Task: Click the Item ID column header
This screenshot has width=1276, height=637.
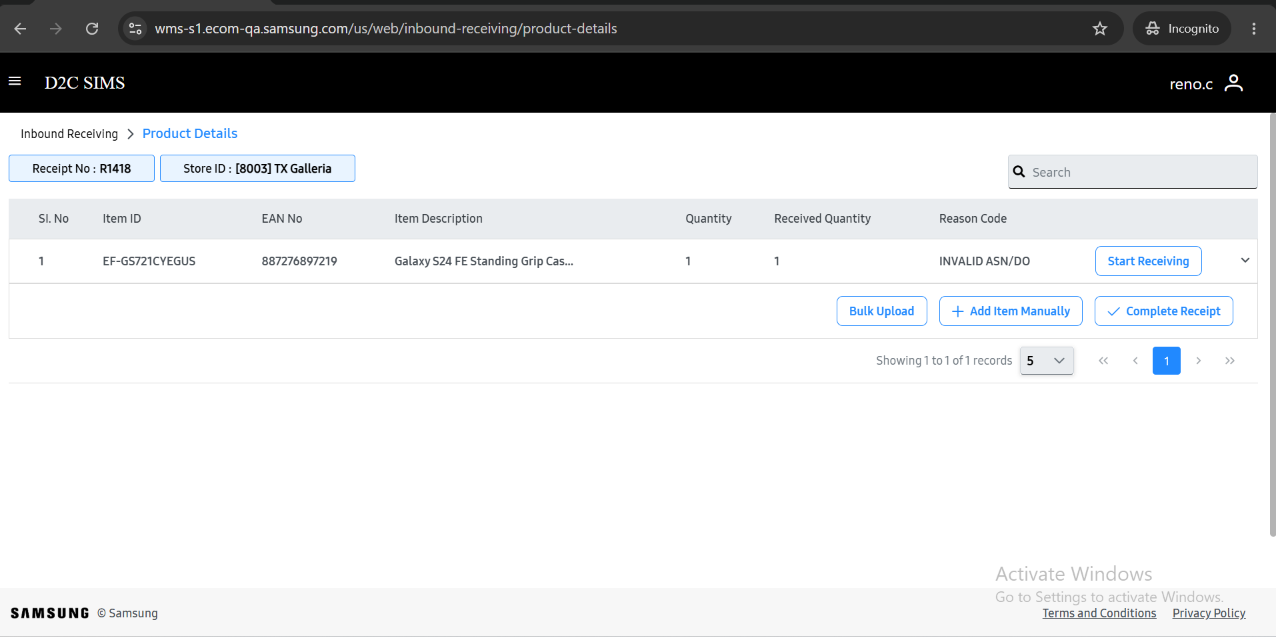Action: click(x=122, y=219)
